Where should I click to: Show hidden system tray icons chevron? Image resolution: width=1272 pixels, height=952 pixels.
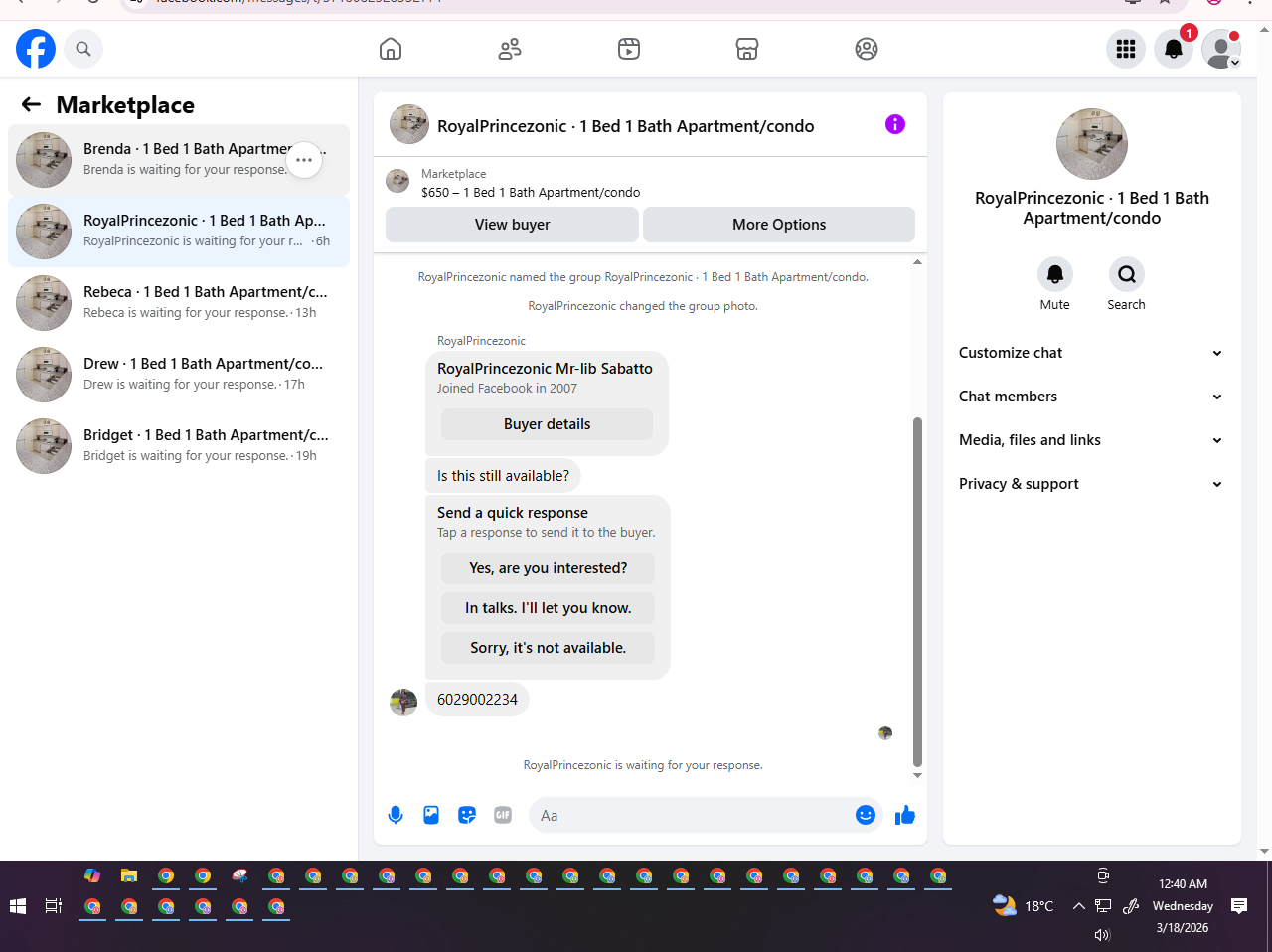[1079, 906]
